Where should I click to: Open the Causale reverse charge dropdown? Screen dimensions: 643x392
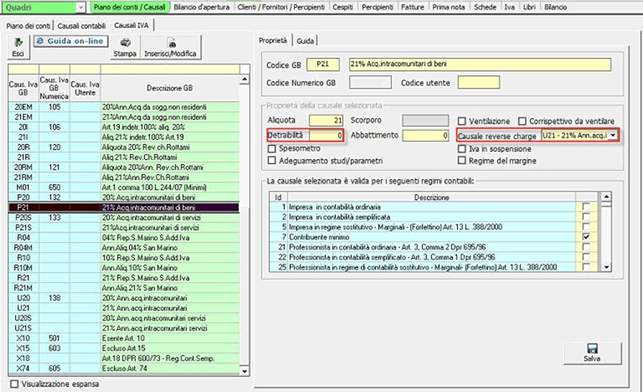click(613, 135)
